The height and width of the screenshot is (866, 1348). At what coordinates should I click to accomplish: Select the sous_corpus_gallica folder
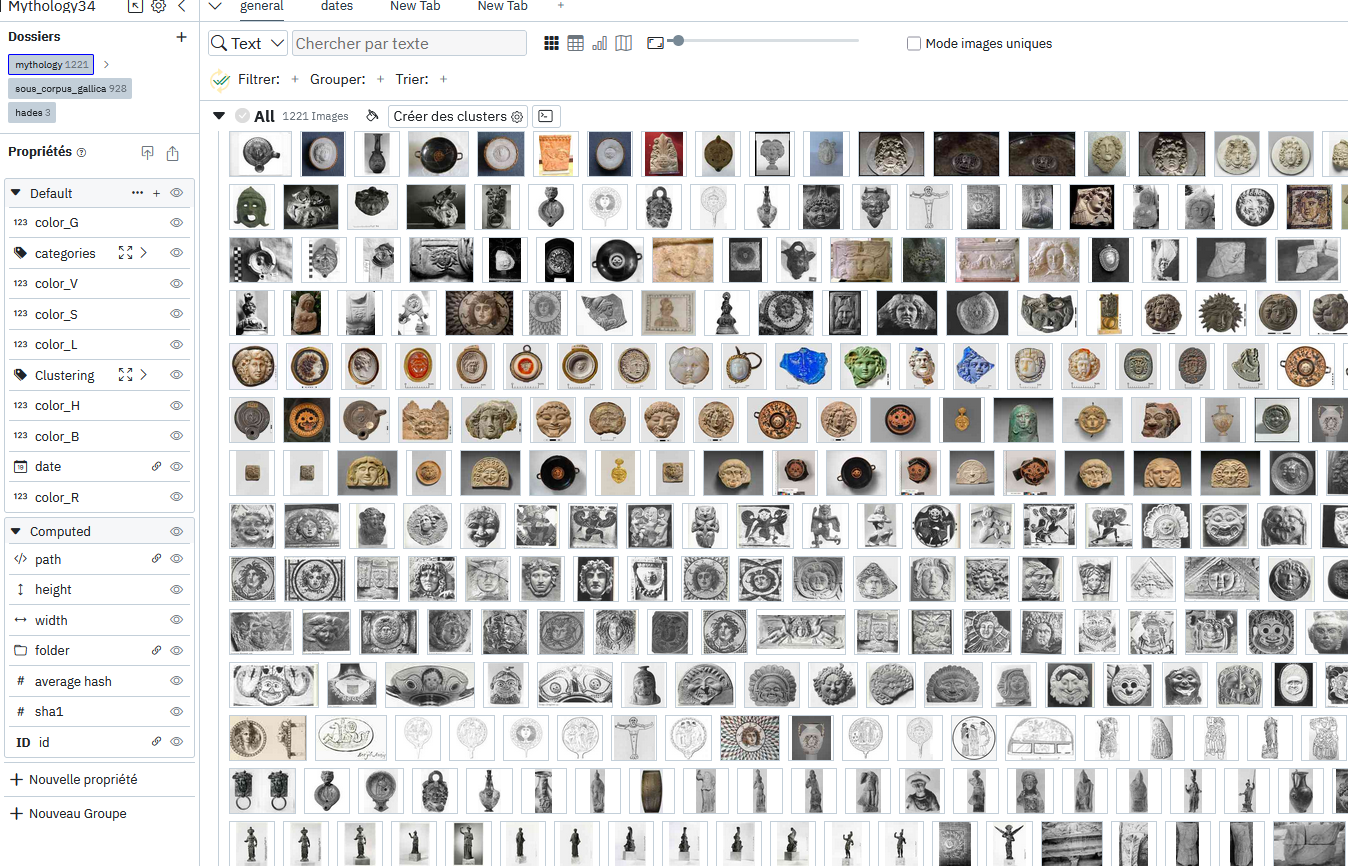coord(70,89)
